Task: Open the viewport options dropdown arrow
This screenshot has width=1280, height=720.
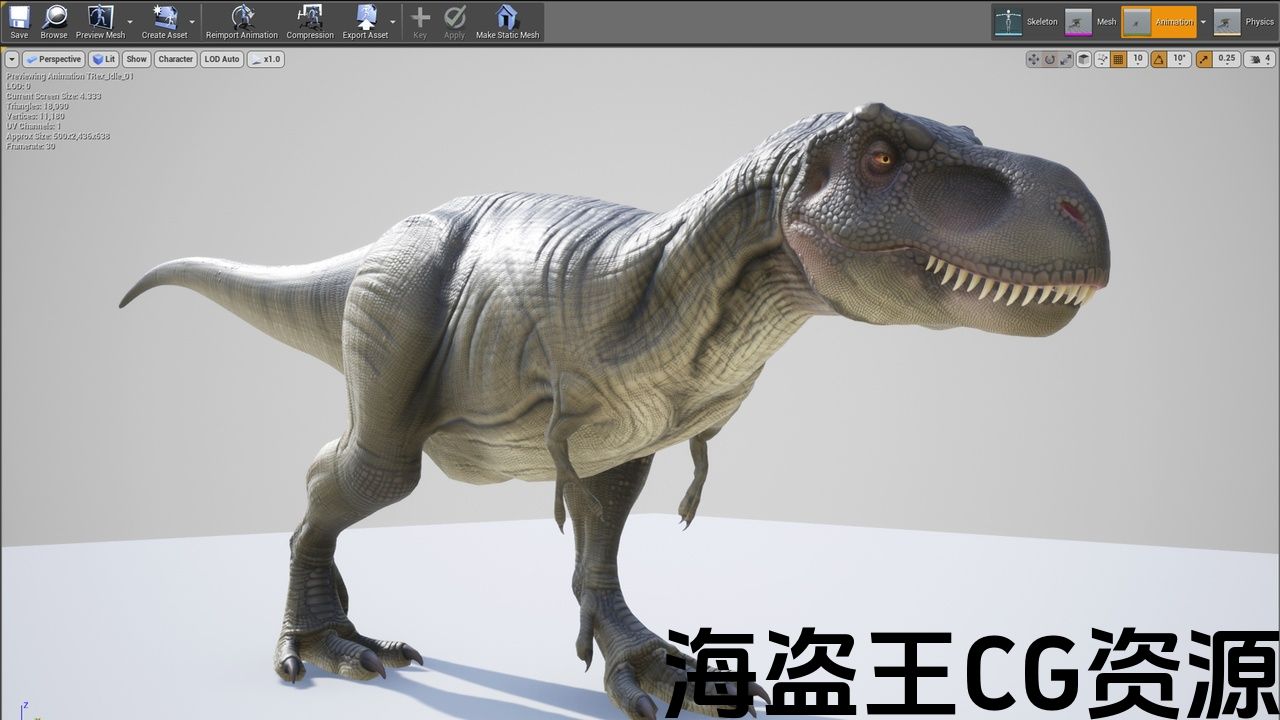Action: (x=12, y=59)
